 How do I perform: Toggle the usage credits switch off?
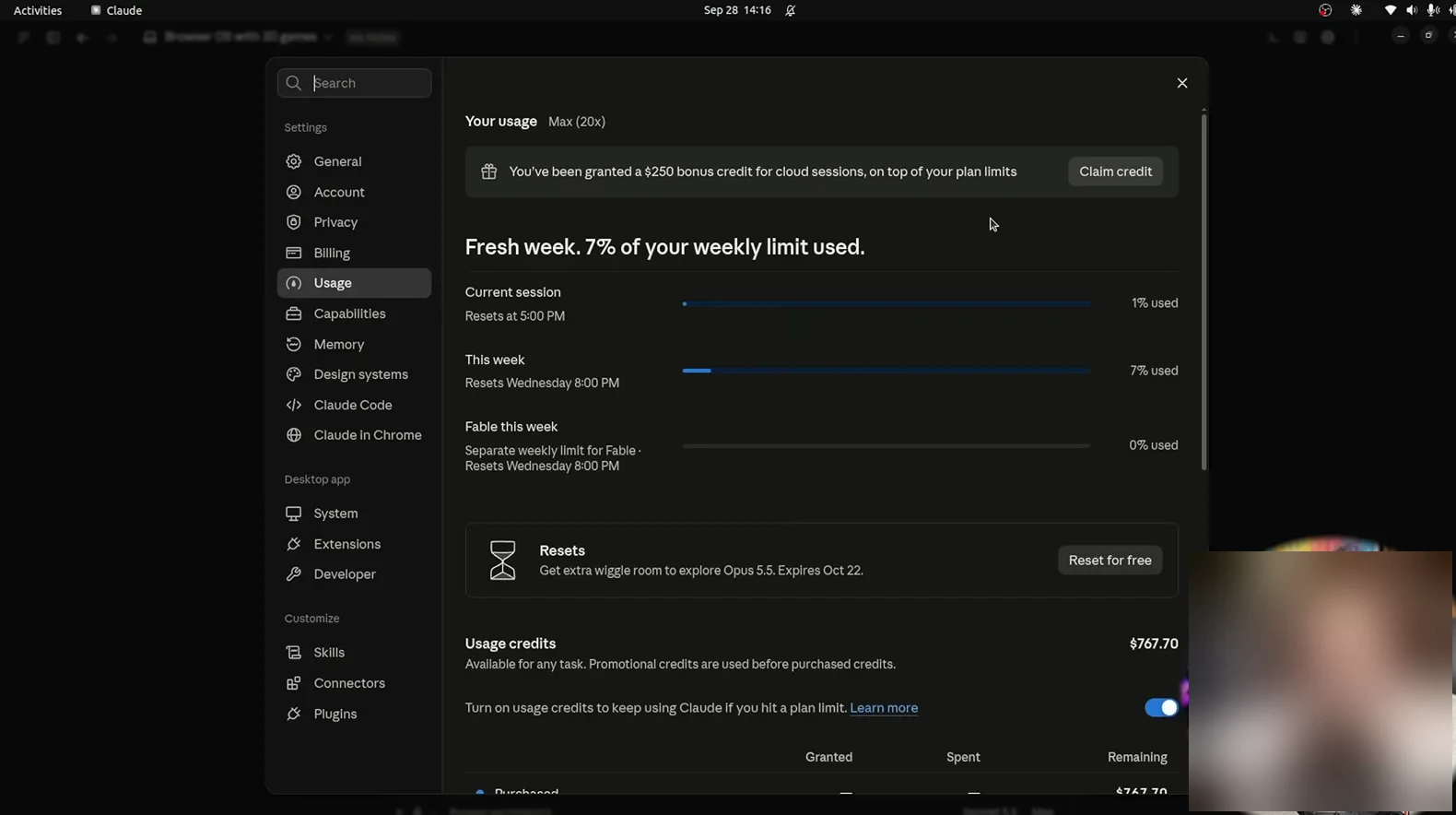click(1161, 708)
